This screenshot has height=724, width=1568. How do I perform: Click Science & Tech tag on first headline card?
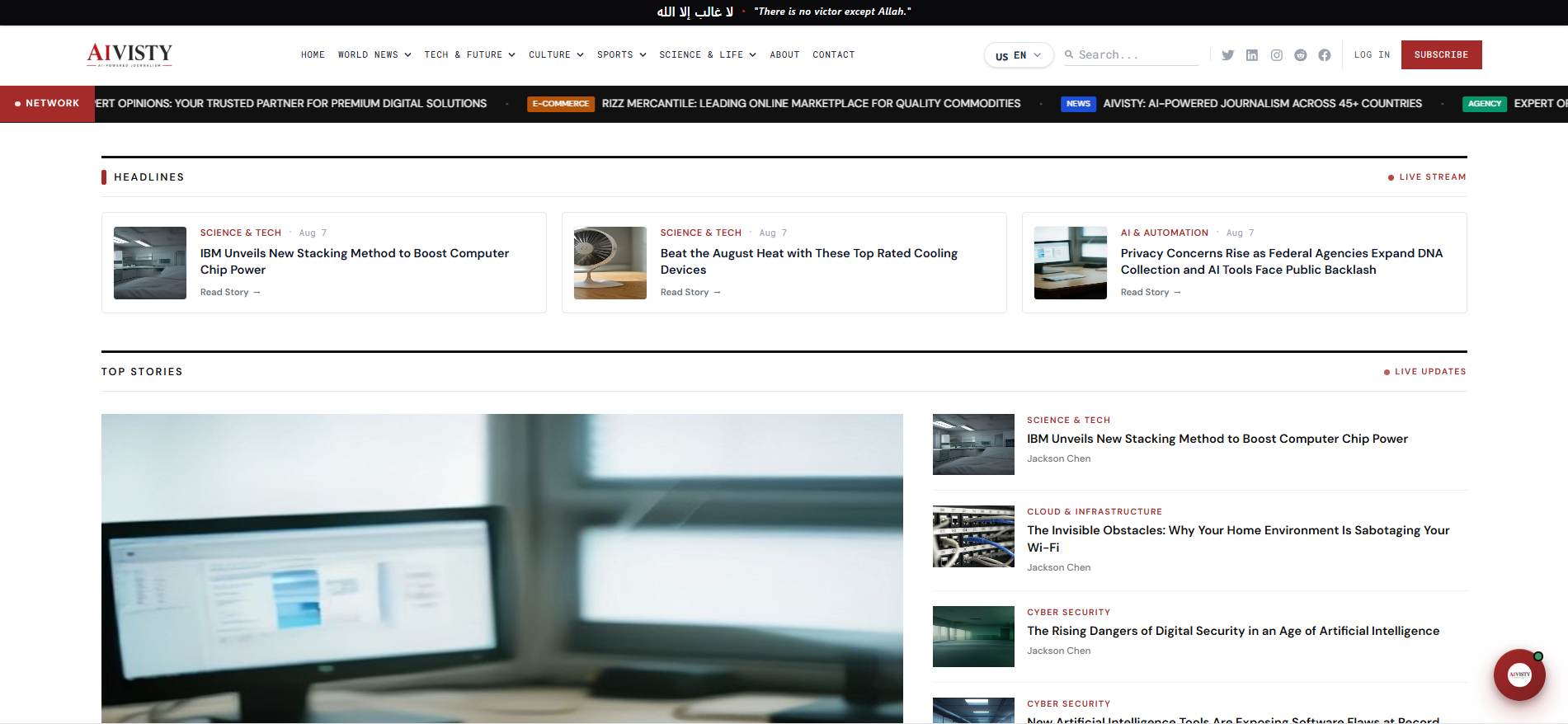241,233
